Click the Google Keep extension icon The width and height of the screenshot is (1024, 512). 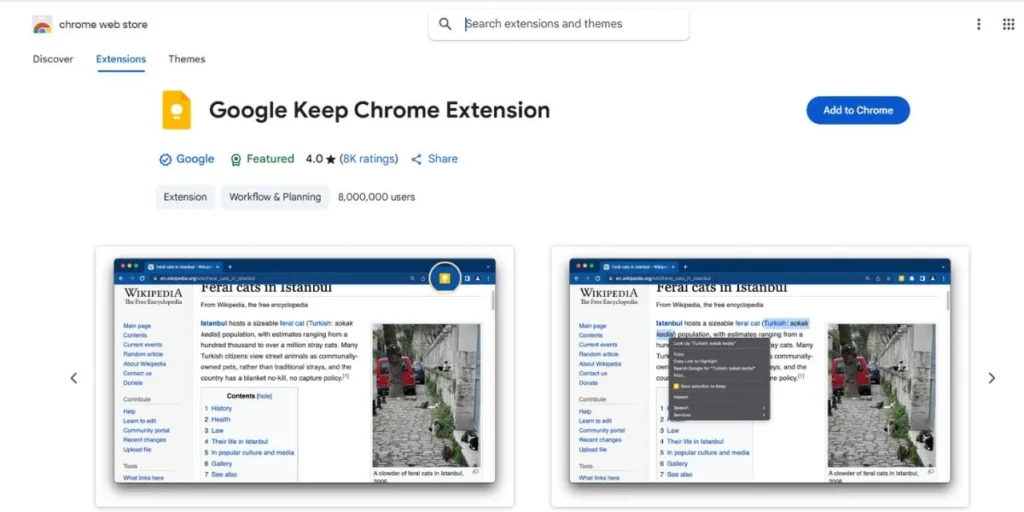(x=176, y=110)
